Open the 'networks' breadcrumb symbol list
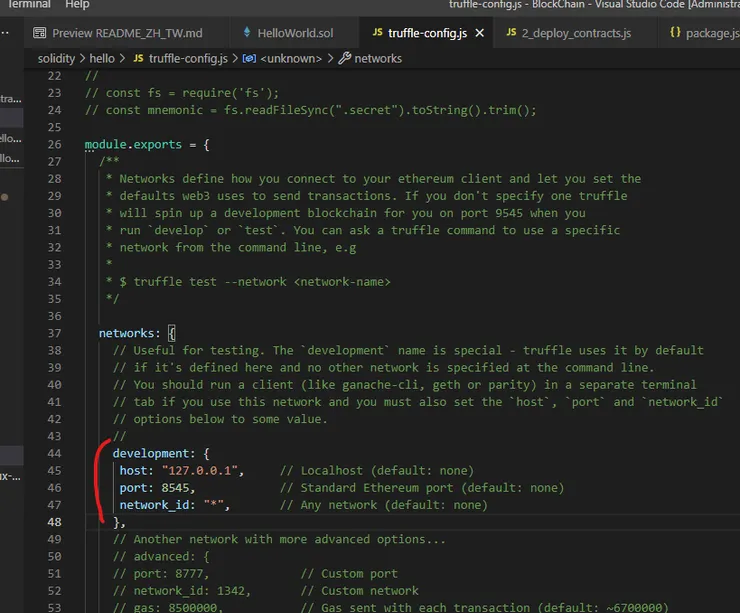The height and width of the screenshot is (613, 740). (378, 58)
